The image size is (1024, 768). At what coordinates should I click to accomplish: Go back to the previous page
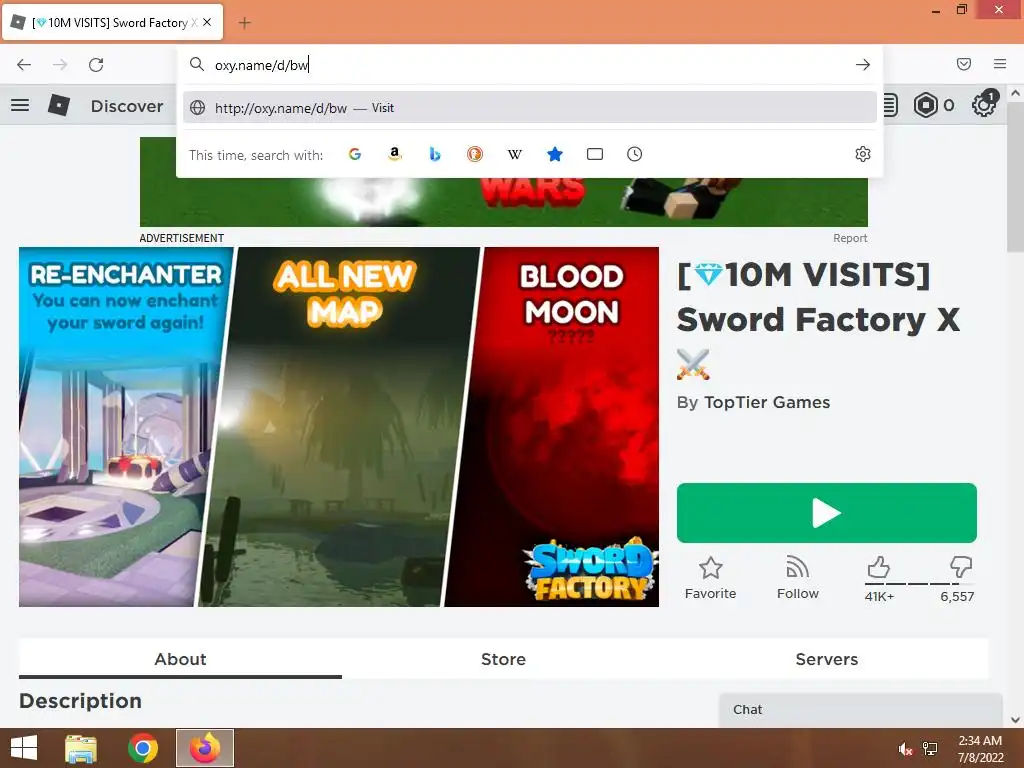click(24, 65)
